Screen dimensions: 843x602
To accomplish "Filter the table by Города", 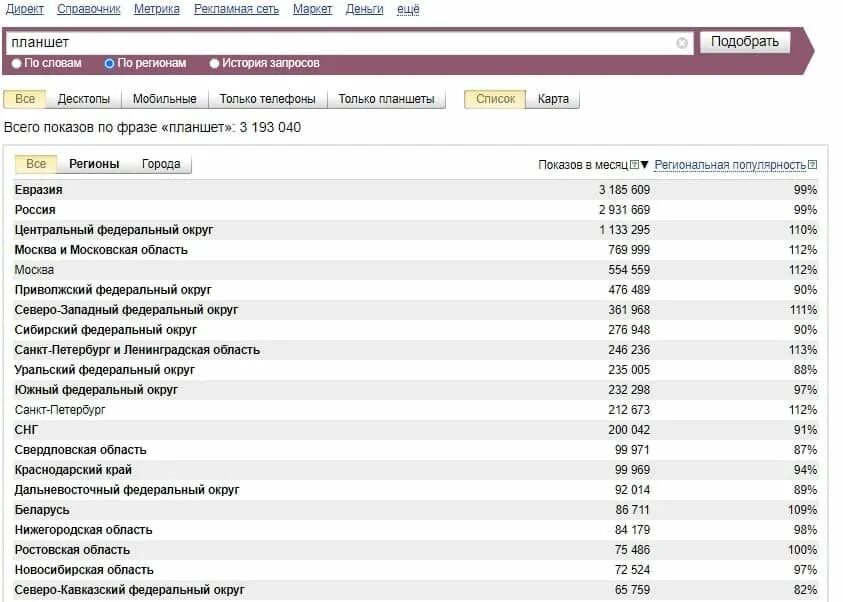I will tap(161, 164).
